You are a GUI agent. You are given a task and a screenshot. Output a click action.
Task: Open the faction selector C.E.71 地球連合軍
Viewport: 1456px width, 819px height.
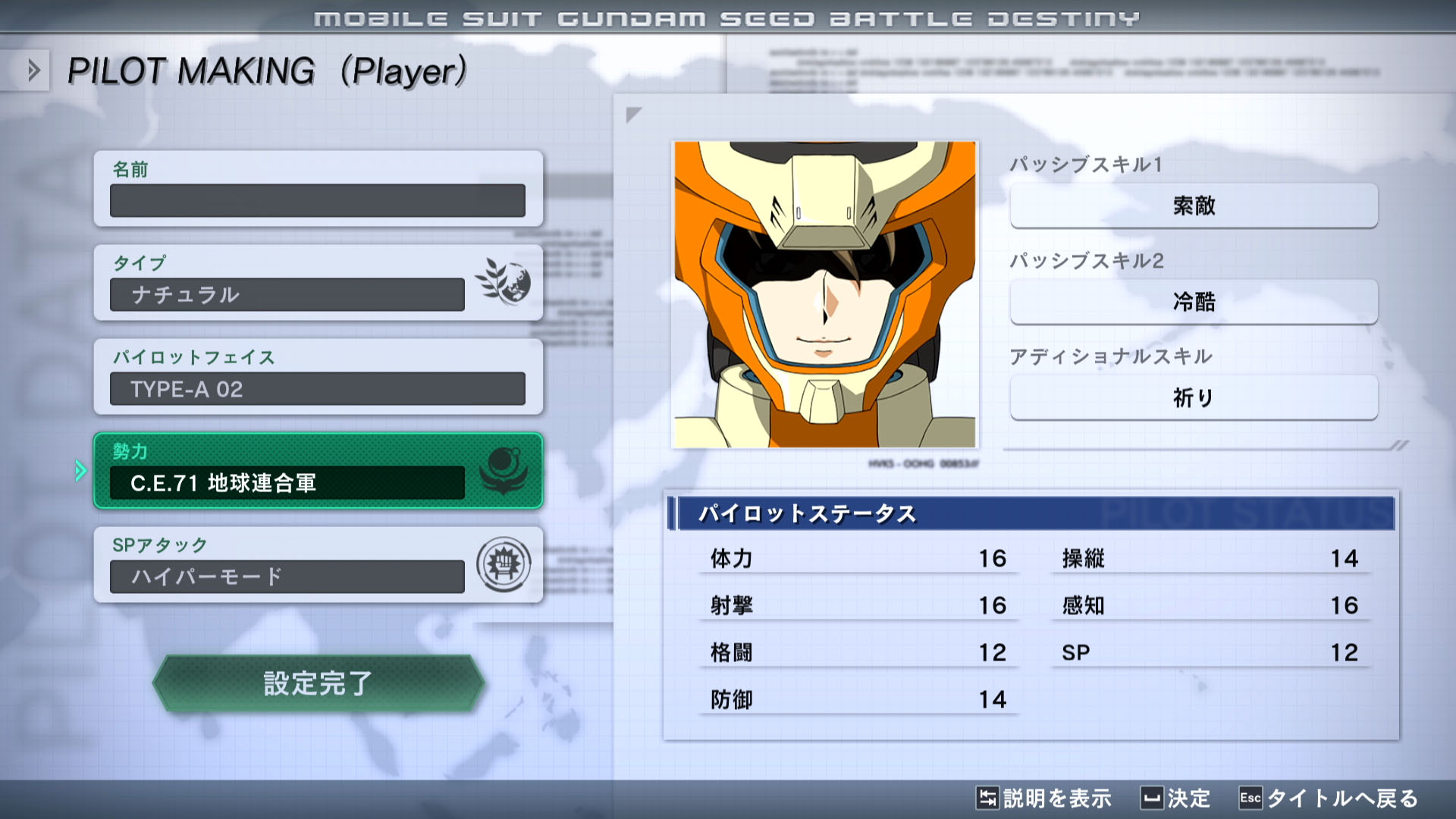(x=287, y=482)
